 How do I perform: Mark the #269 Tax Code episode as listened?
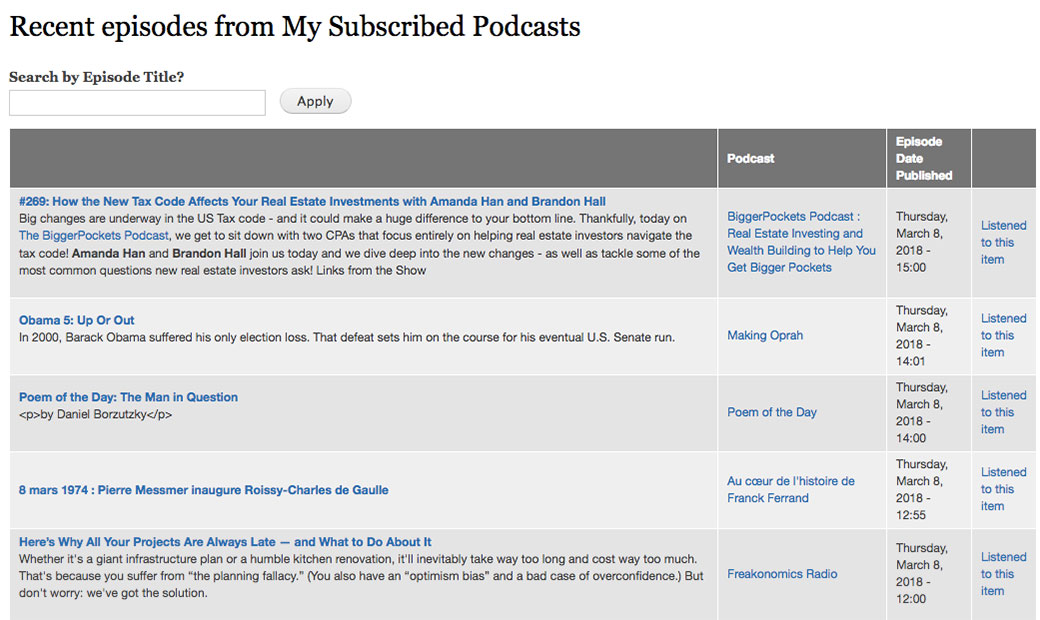click(x=1004, y=243)
